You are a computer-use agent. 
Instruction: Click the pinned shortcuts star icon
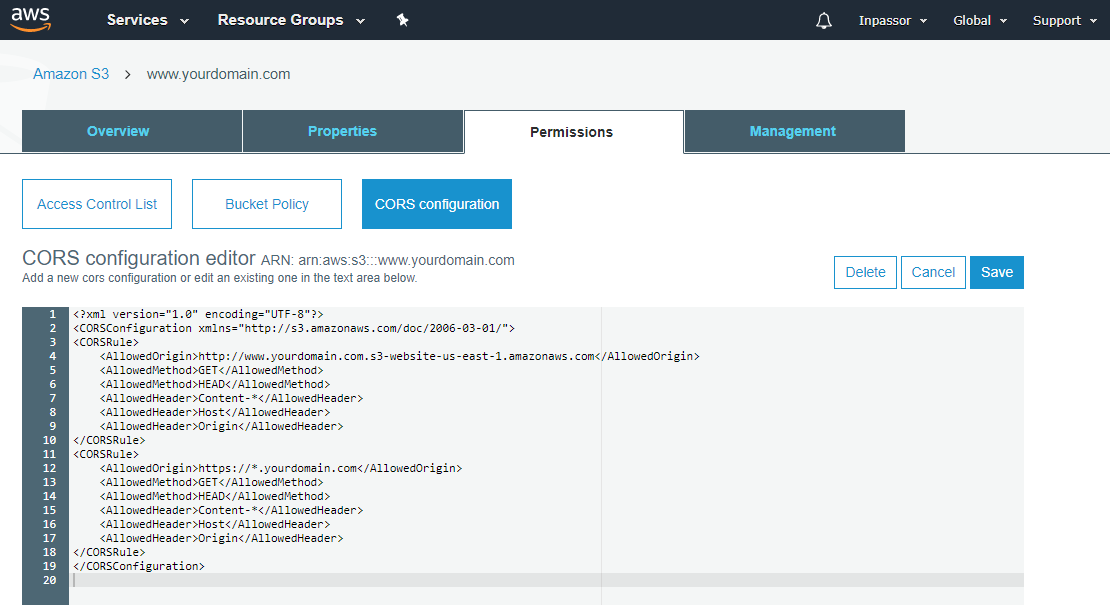point(402,19)
